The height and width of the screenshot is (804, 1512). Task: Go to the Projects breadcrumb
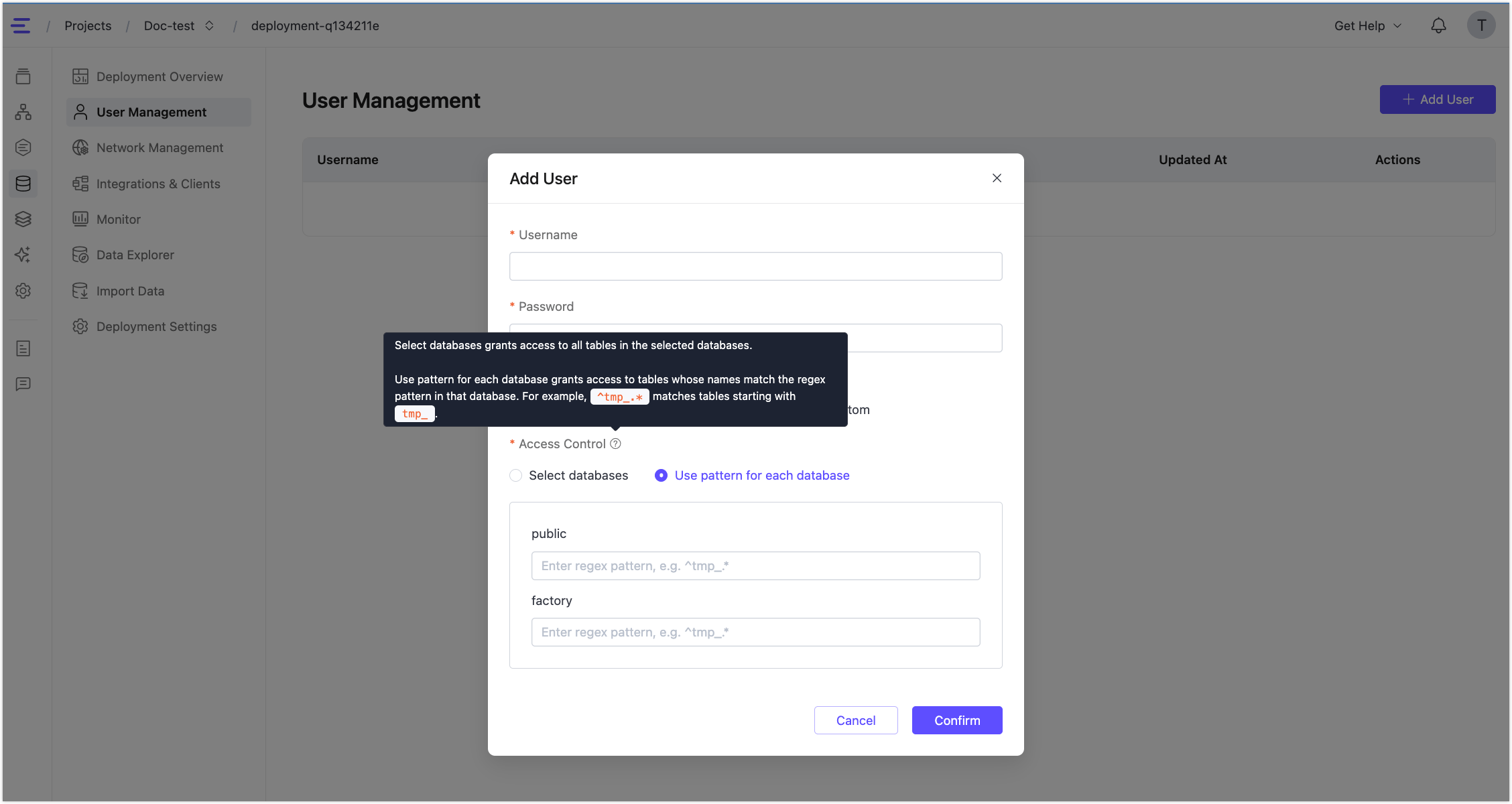[x=88, y=25]
